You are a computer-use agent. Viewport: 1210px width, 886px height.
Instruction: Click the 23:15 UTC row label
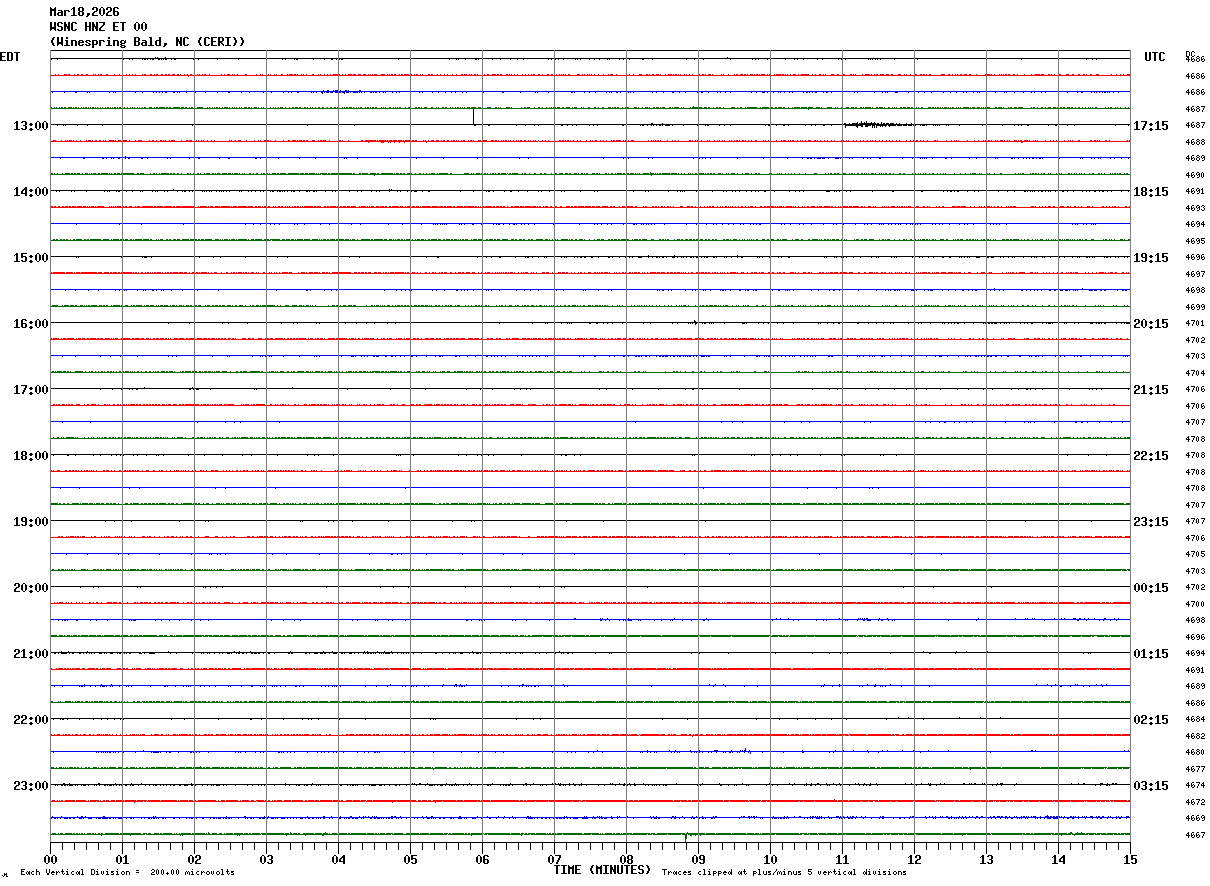point(1151,522)
